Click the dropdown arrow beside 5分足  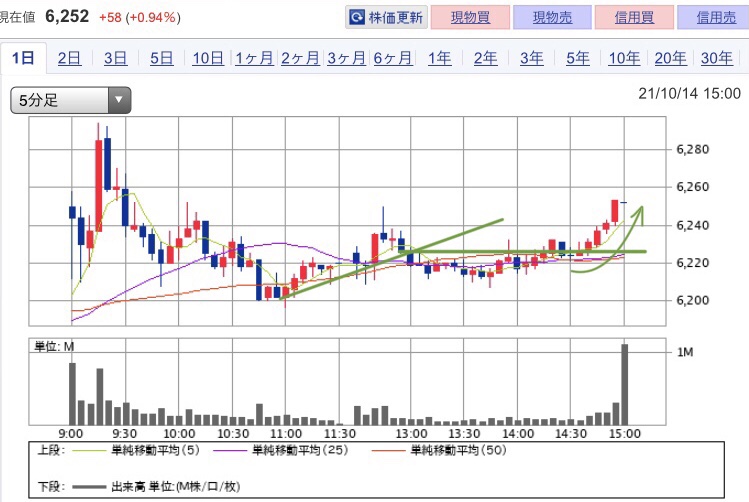pos(119,100)
